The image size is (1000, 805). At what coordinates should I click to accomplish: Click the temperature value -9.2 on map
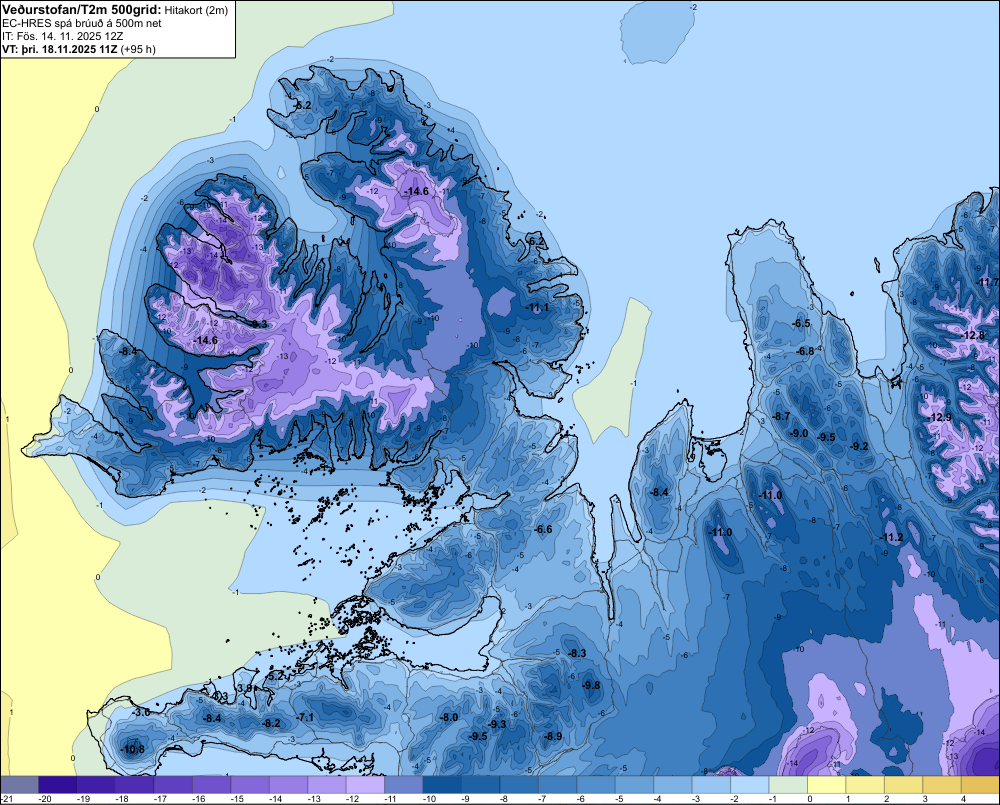pyautogui.click(x=858, y=446)
